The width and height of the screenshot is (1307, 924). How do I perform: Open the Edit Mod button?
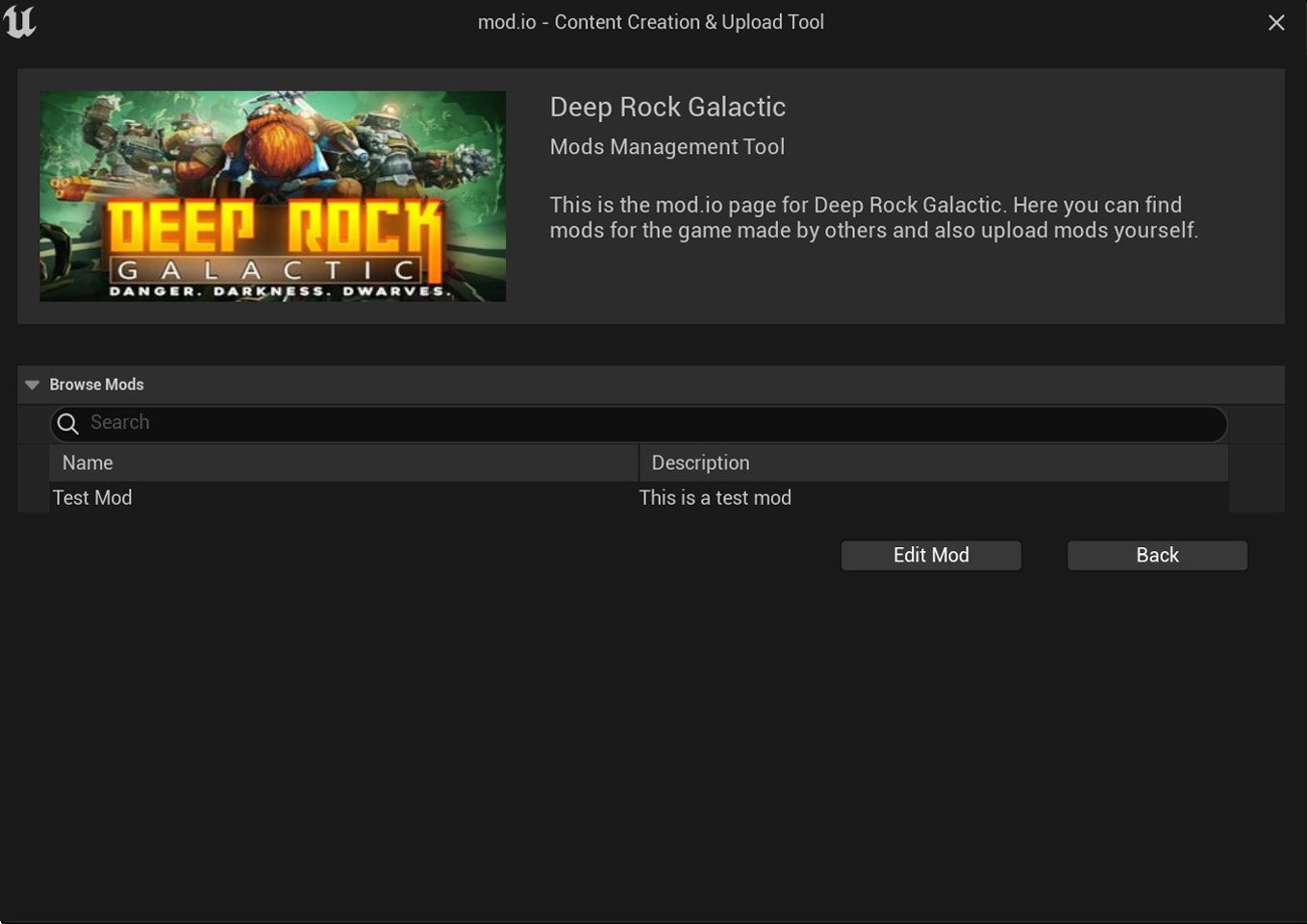931,555
